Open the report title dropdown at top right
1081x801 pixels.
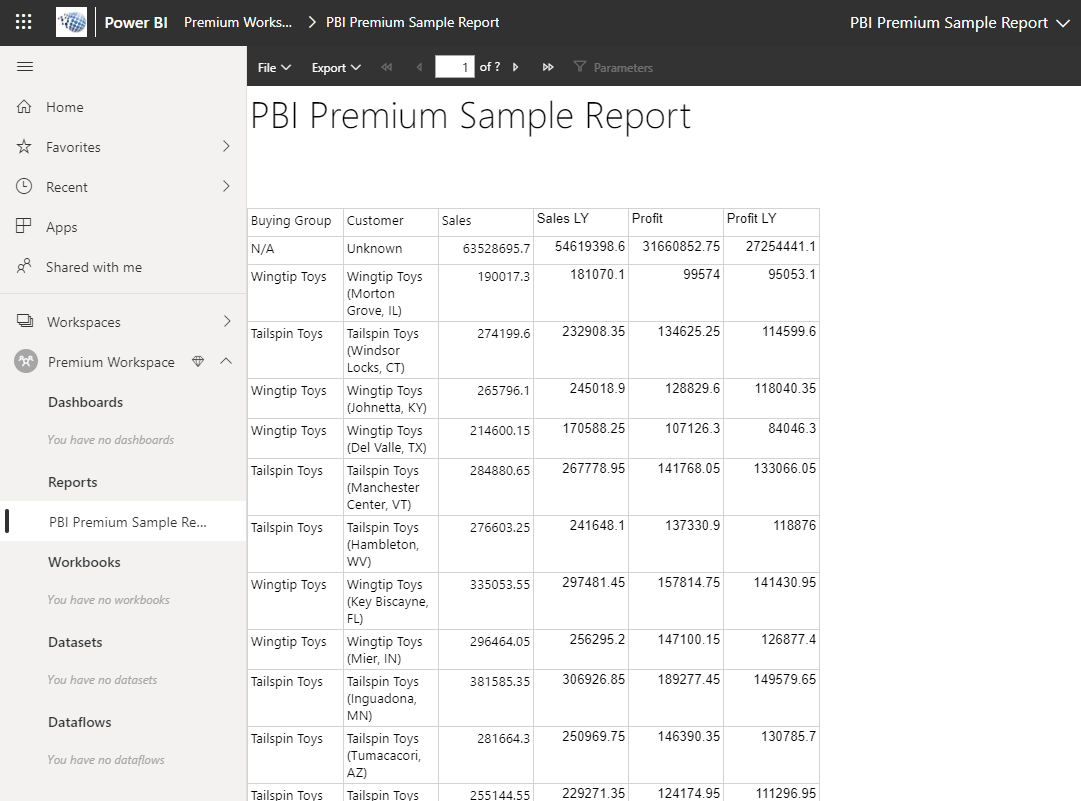1062,23
